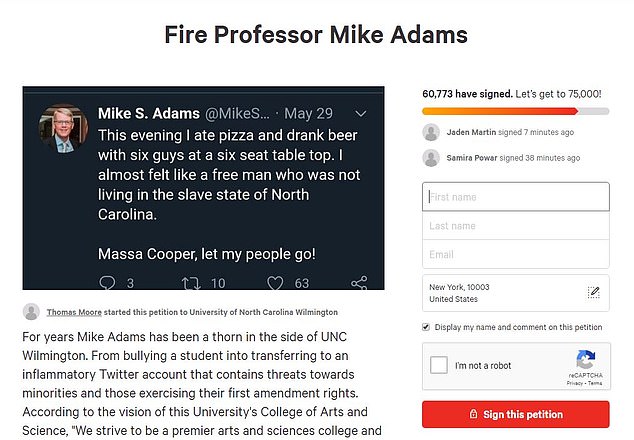Like the tweet with the heart icon
Viewport: 634px width, 440px height.
[275, 284]
